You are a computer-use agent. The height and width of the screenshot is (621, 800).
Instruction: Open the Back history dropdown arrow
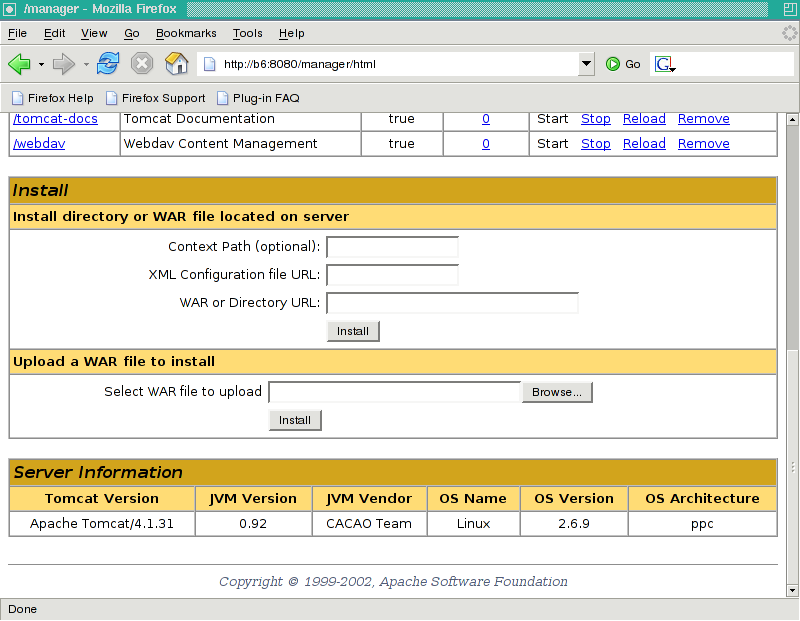41,65
